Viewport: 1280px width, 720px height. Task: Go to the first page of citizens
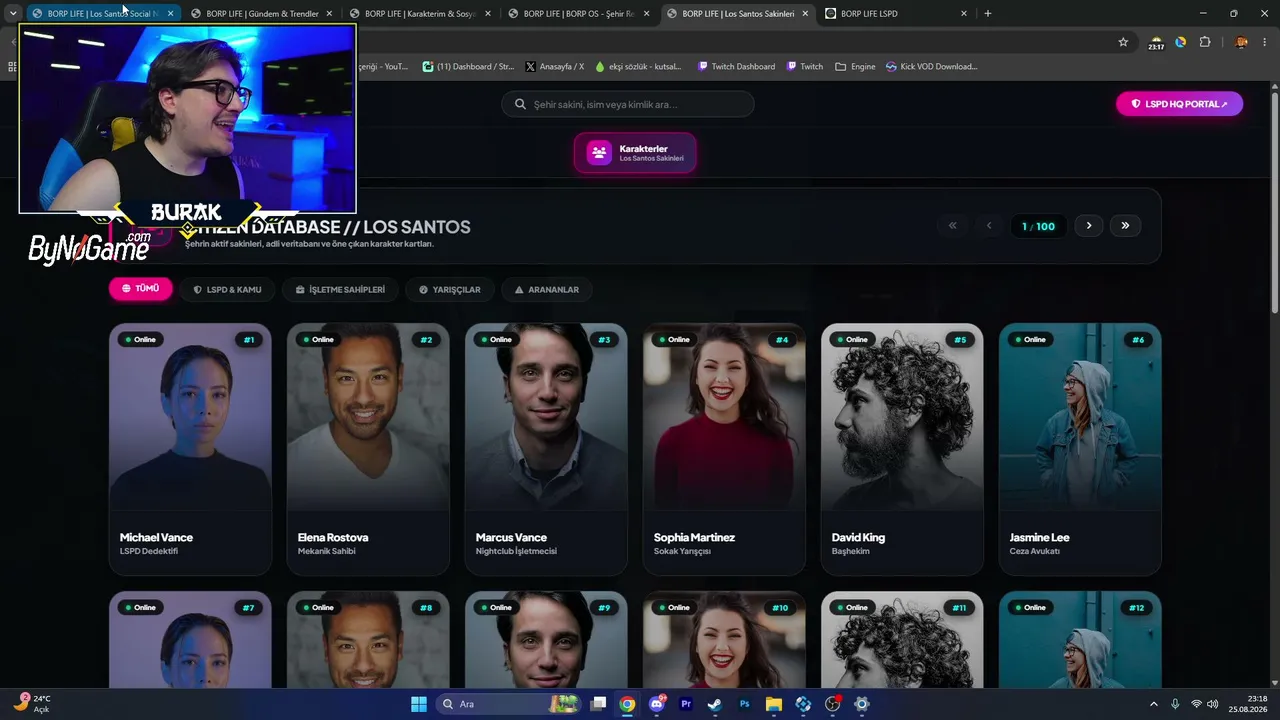[x=952, y=225]
